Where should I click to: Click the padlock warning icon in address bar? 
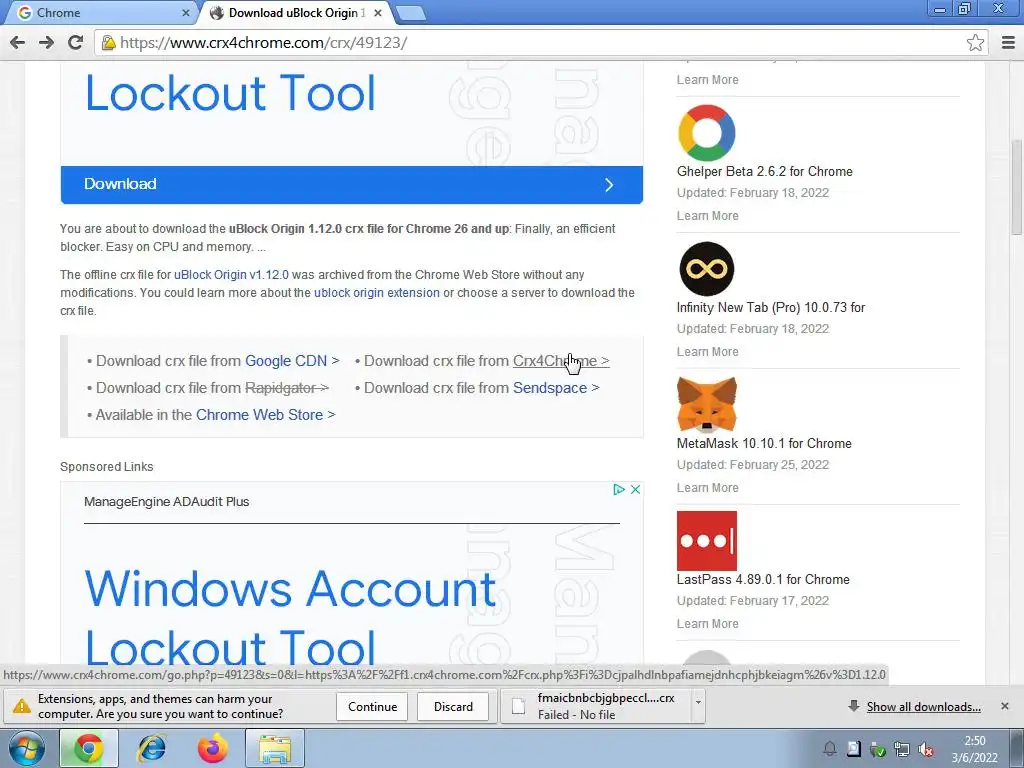point(108,42)
